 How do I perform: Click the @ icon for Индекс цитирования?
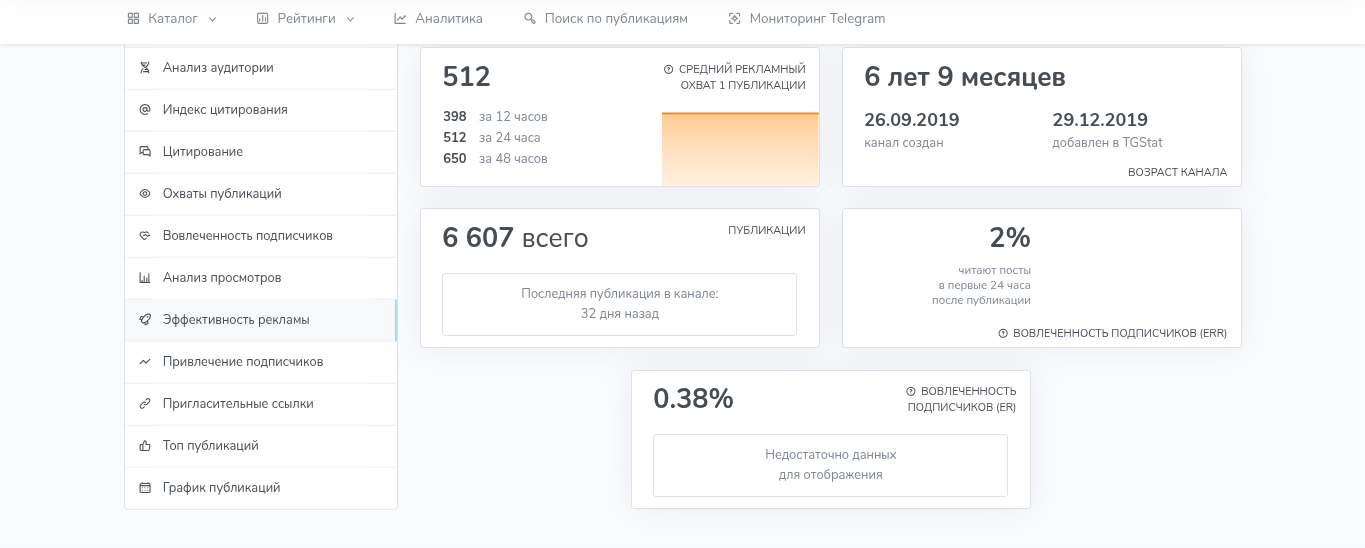(144, 110)
